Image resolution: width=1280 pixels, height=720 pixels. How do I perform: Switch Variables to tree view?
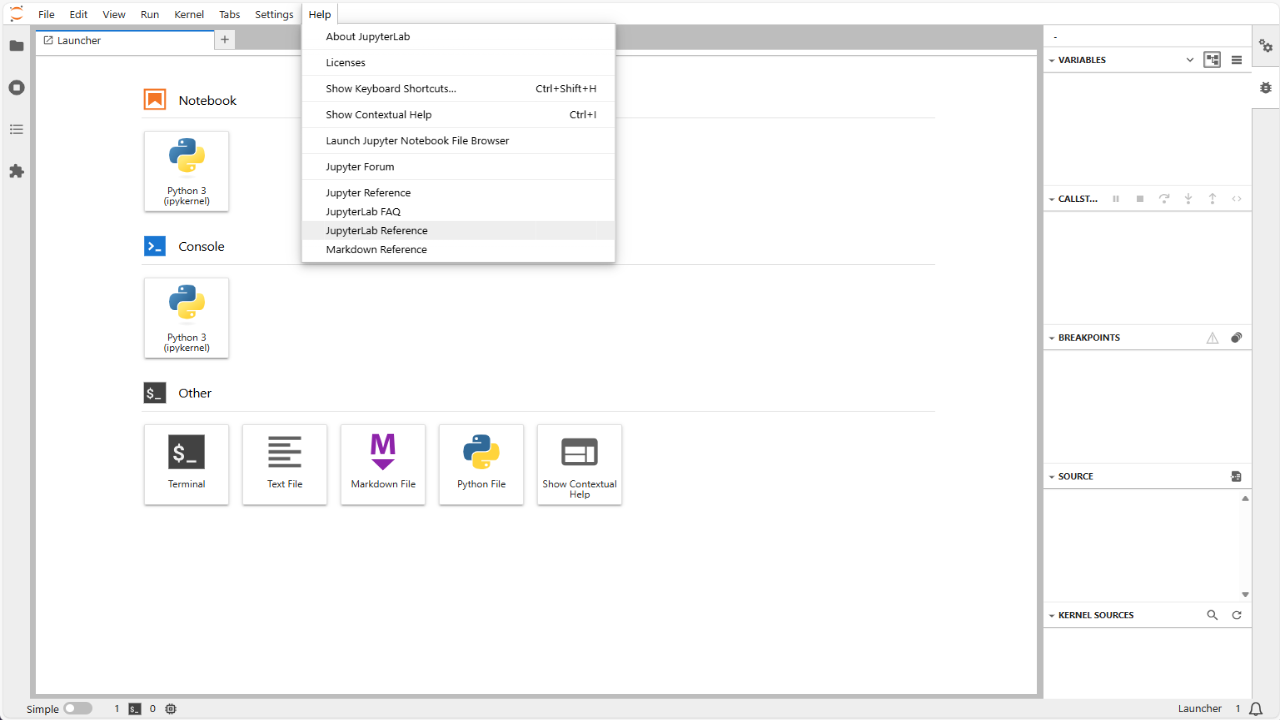1213,60
